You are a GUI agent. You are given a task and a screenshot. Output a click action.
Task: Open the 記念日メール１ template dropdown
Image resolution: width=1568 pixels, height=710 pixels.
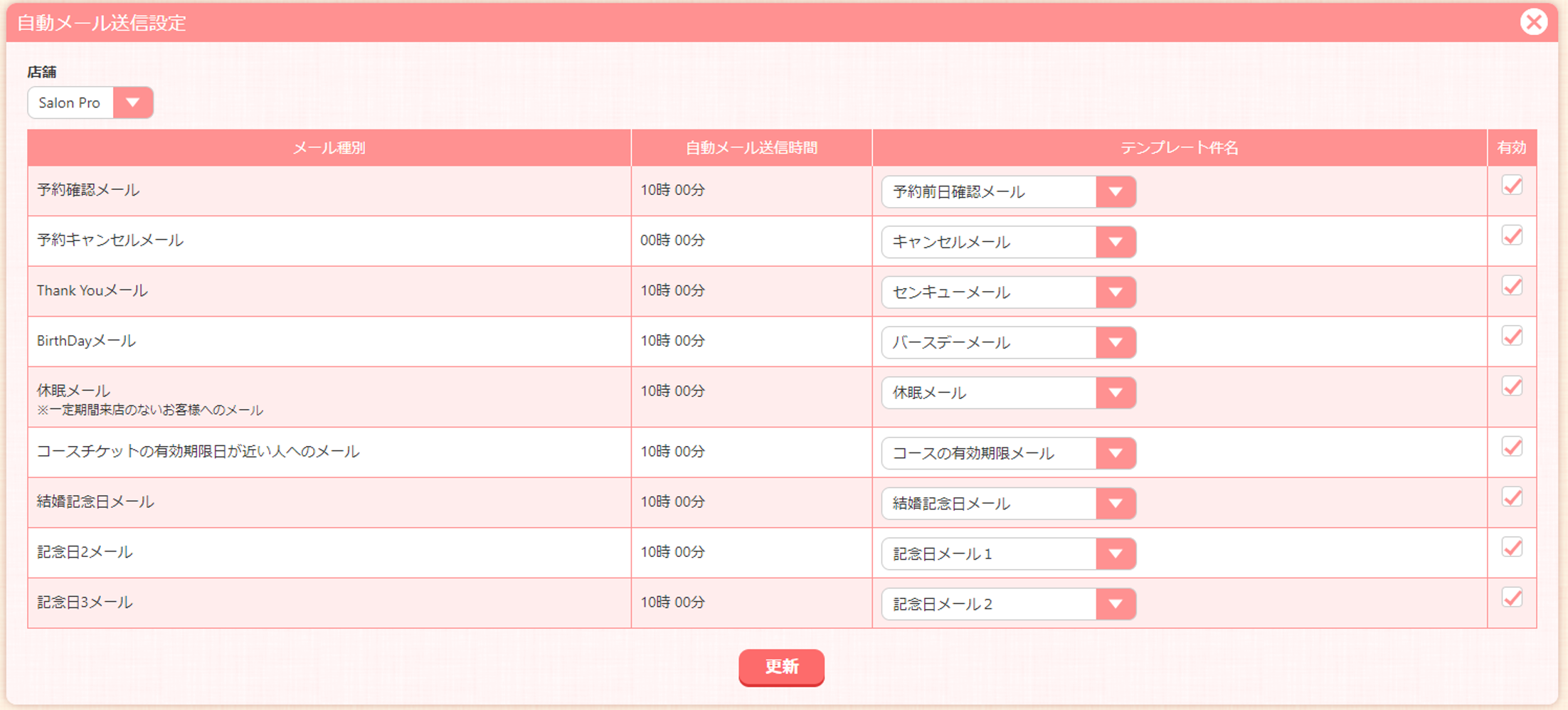pos(1008,553)
